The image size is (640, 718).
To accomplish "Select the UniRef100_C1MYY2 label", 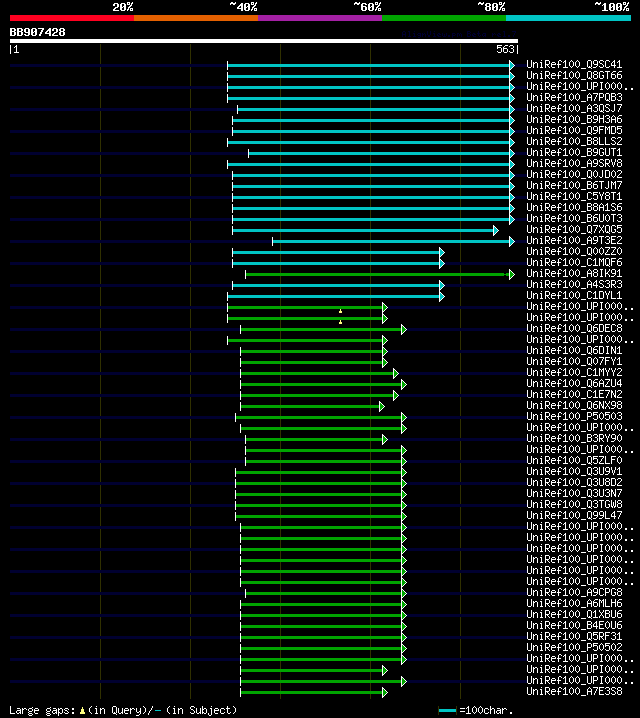I will [574, 372].
